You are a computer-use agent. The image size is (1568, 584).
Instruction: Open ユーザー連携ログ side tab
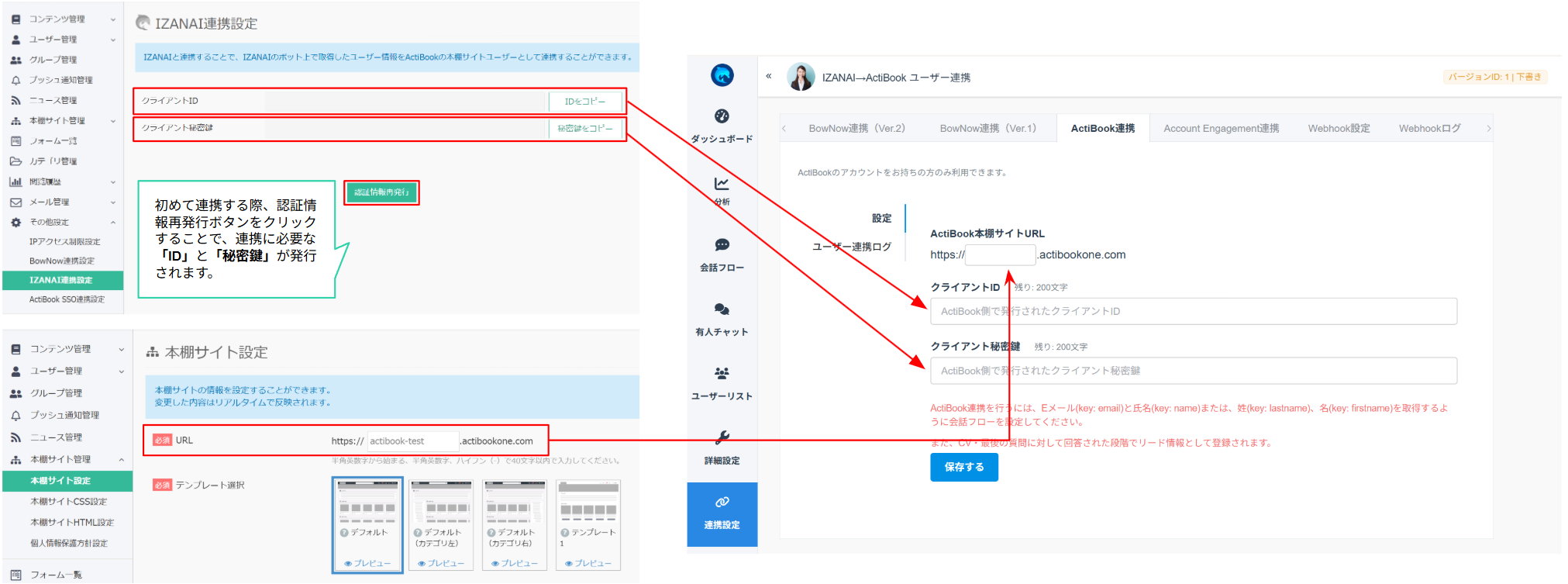coord(851,247)
